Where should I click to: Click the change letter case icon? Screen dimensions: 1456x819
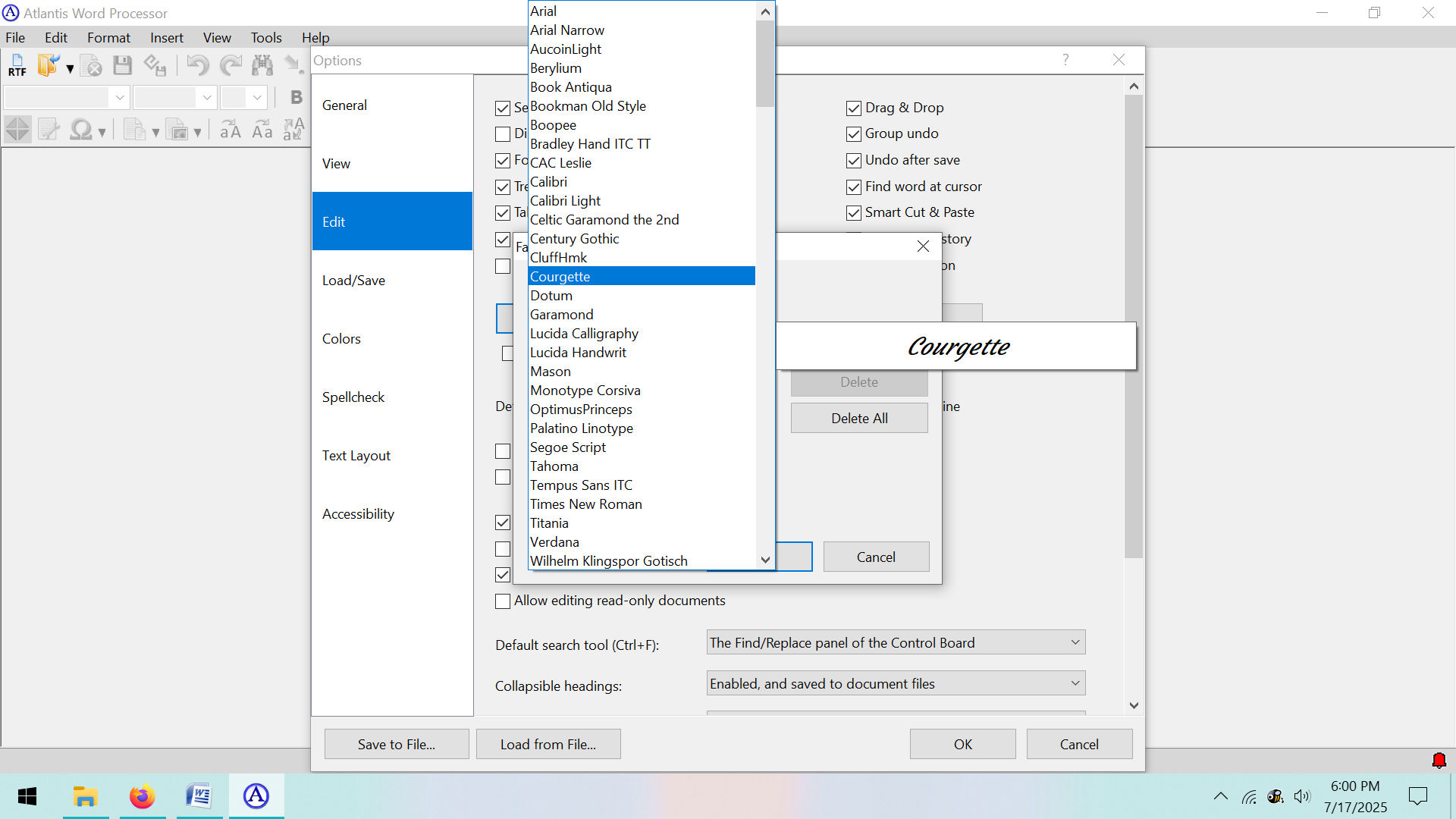point(293,130)
